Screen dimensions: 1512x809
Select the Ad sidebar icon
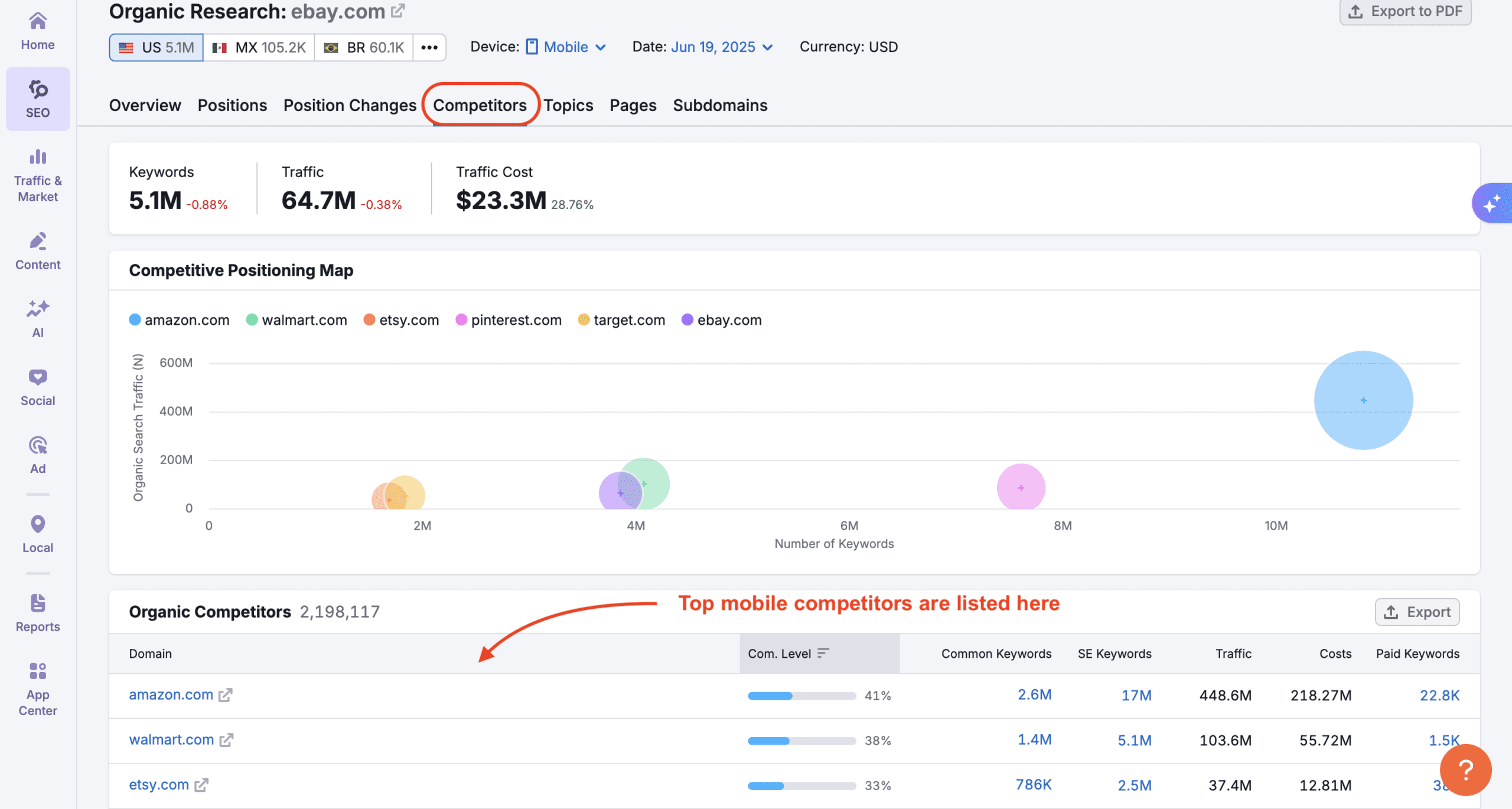point(37,454)
